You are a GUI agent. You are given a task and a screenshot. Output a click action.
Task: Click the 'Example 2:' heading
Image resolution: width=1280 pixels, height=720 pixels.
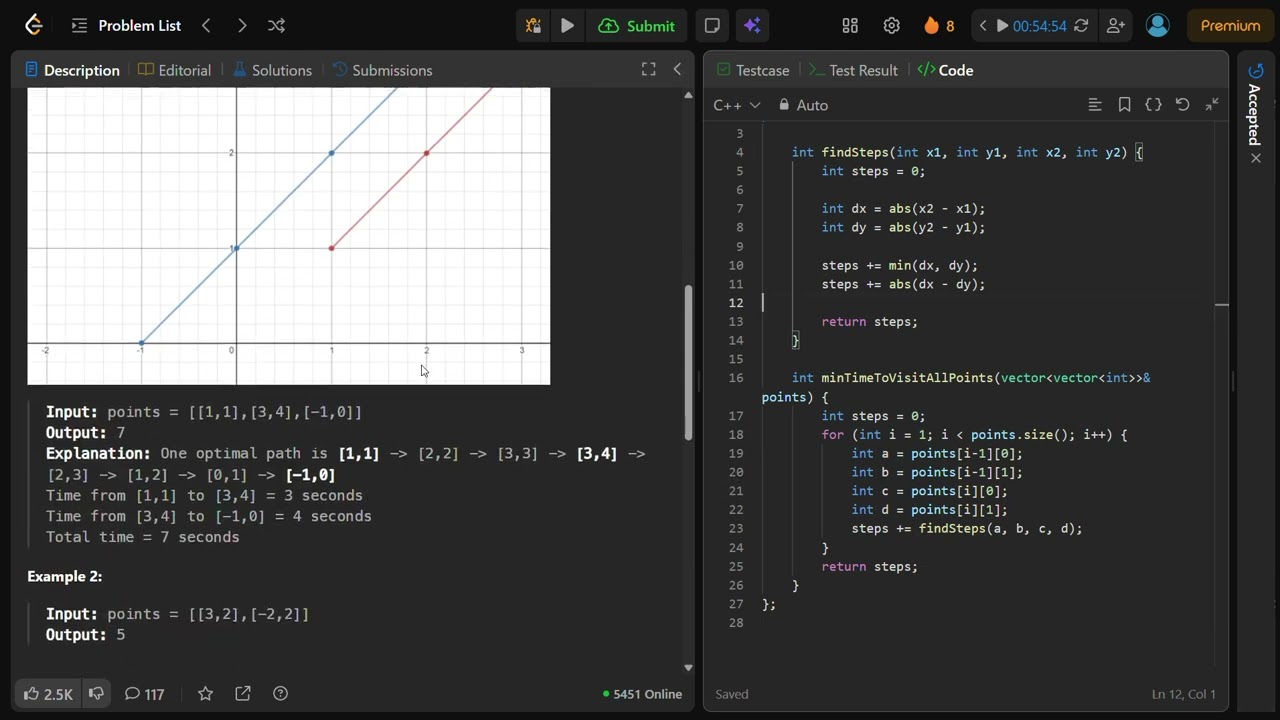[64, 576]
